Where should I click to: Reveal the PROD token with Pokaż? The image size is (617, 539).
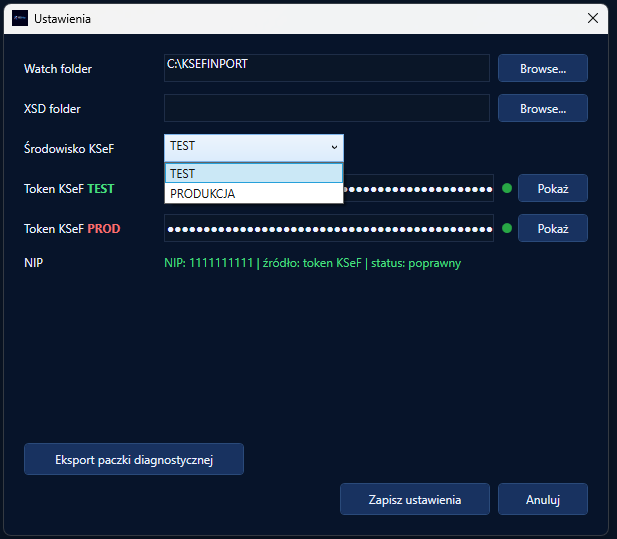coord(552,228)
